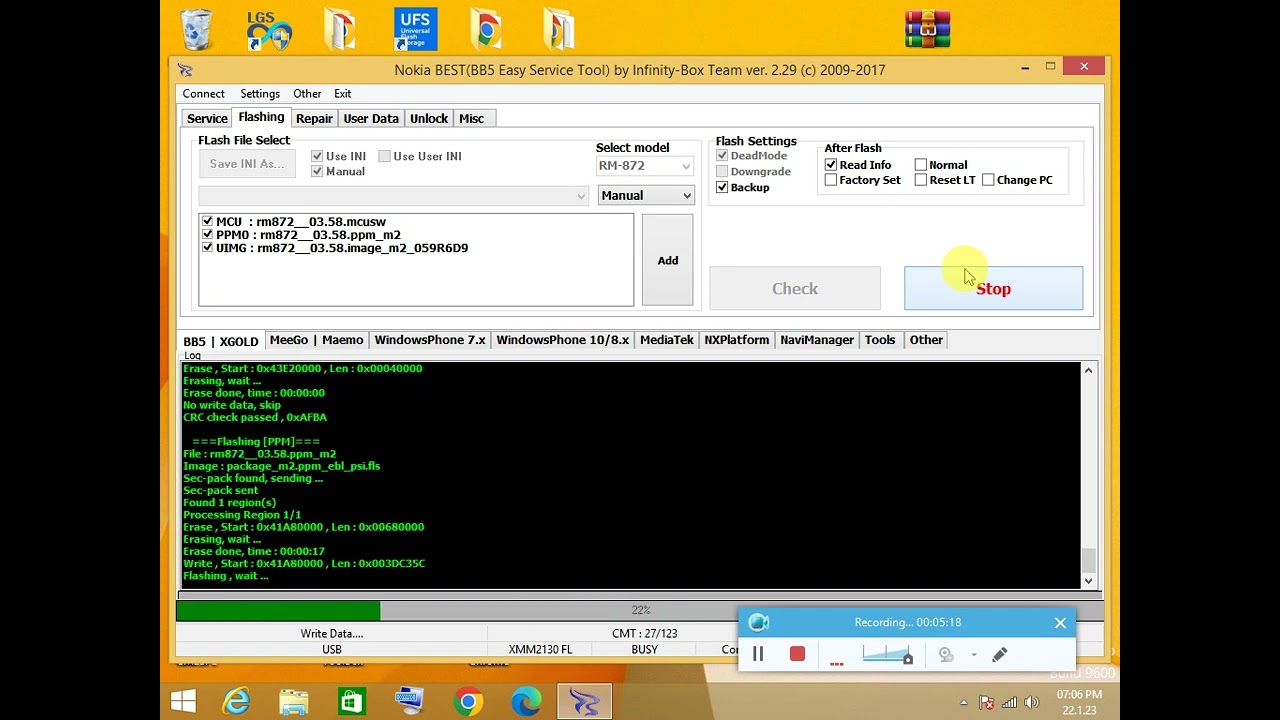Switch to the Unlock tab

(429, 118)
